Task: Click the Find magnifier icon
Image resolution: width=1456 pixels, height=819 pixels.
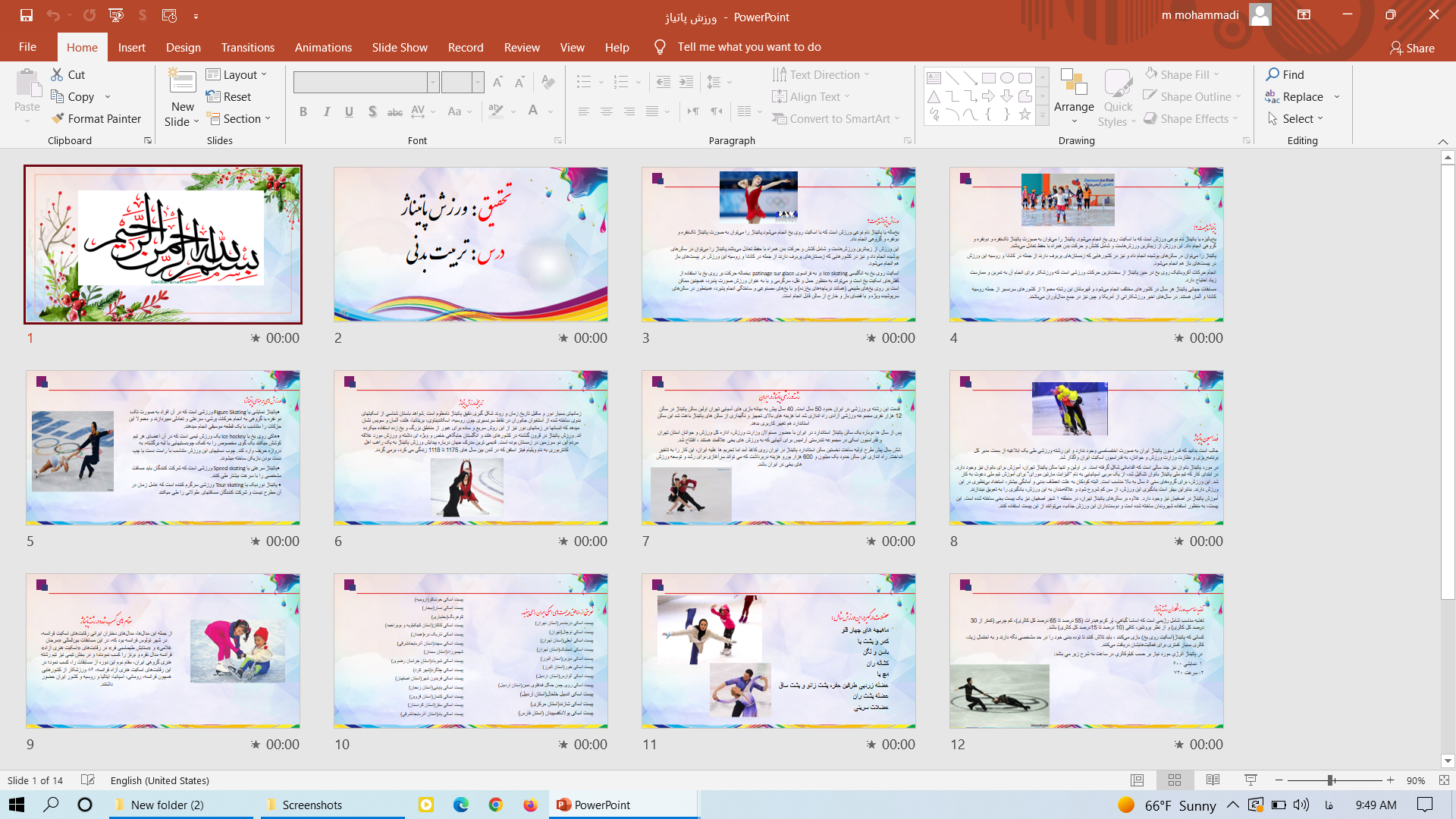Action: 1272,74
